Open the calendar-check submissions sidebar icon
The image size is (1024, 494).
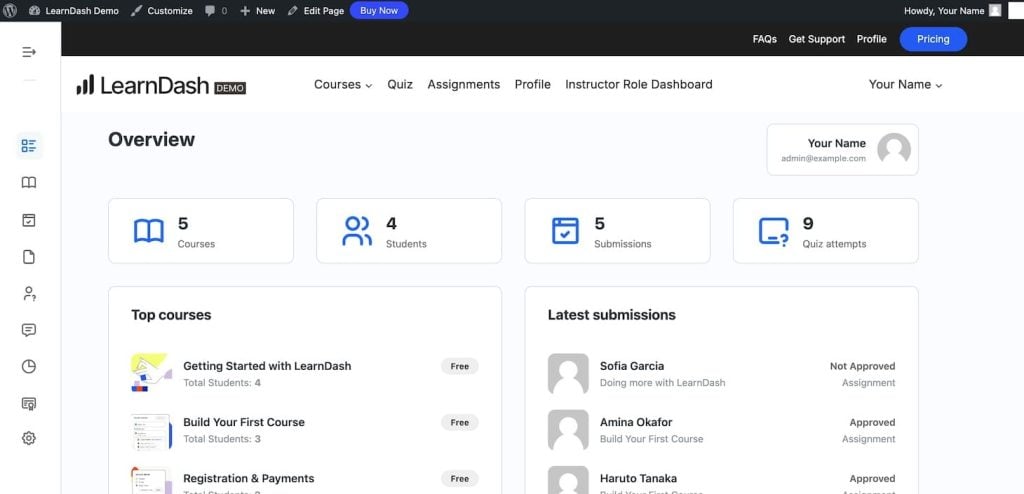point(29,220)
